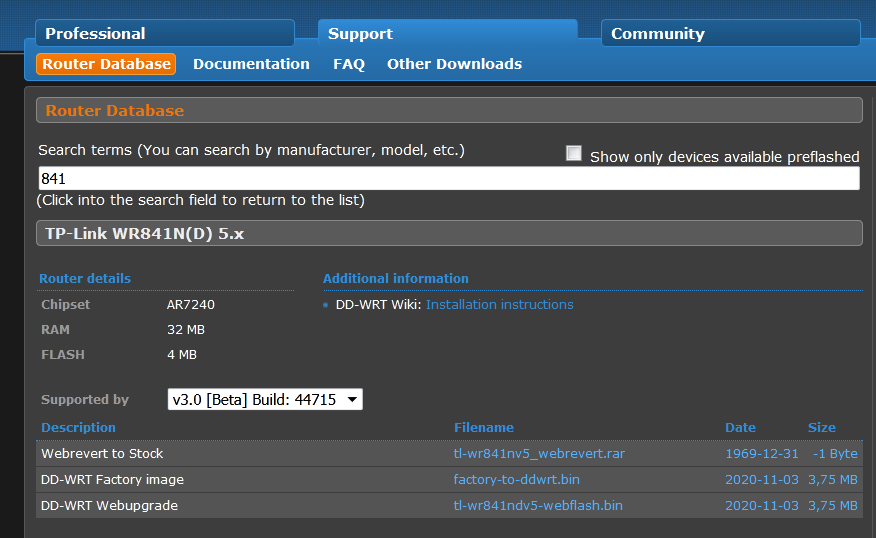The image size is (876, 538).
Task: Open the Professional tab
Action: [164, 34]
